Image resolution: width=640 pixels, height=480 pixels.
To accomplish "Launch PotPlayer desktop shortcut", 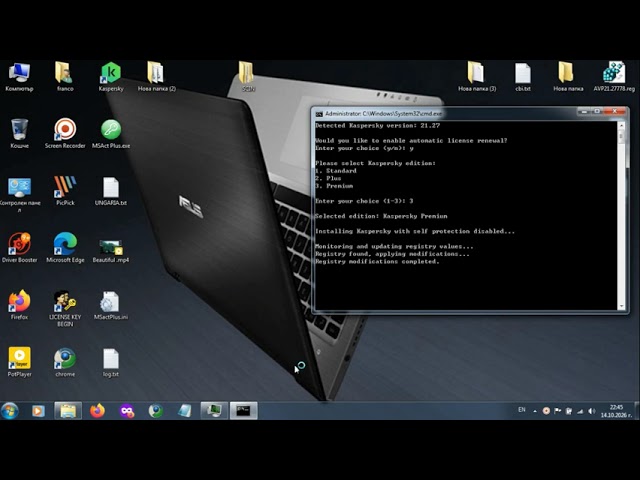I will (x=19, y=362).
